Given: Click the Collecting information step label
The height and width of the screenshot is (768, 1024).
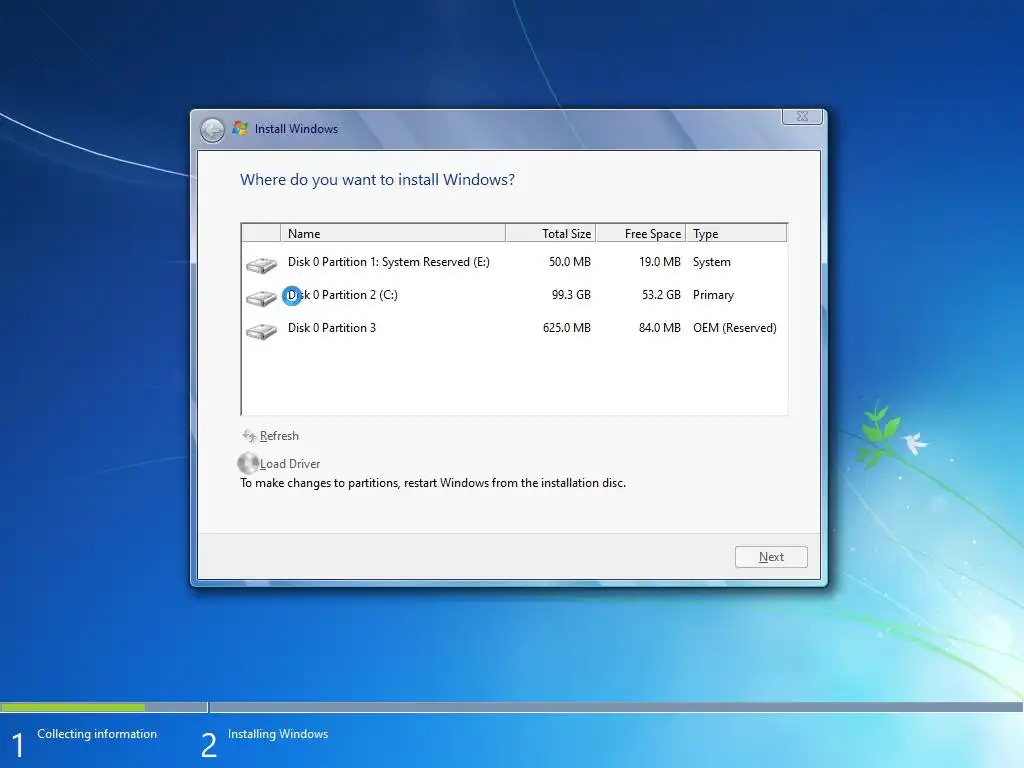Looking at the screenshot, I should coord(97,734).
